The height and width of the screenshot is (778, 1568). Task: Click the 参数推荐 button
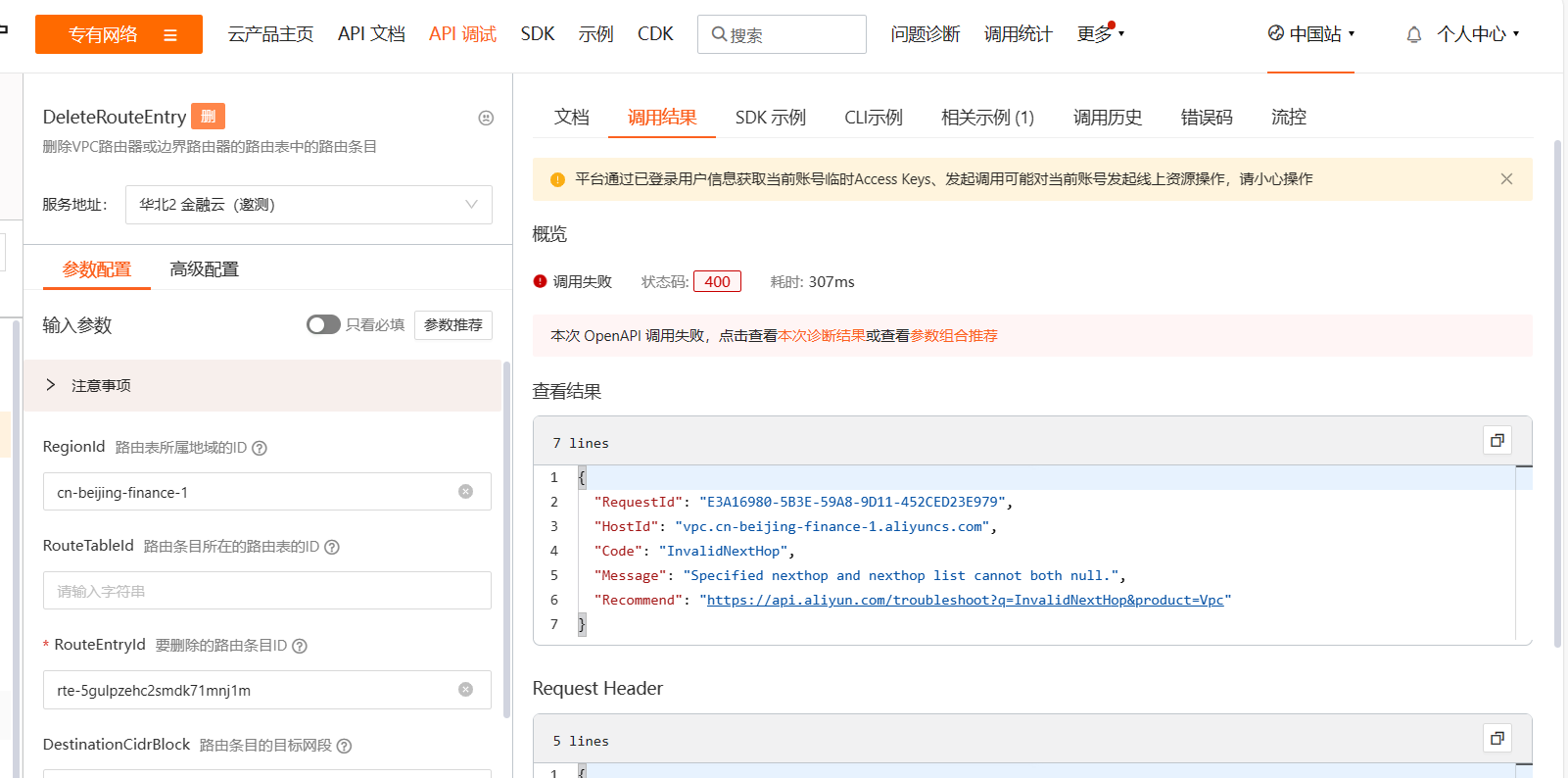point(453,324)
